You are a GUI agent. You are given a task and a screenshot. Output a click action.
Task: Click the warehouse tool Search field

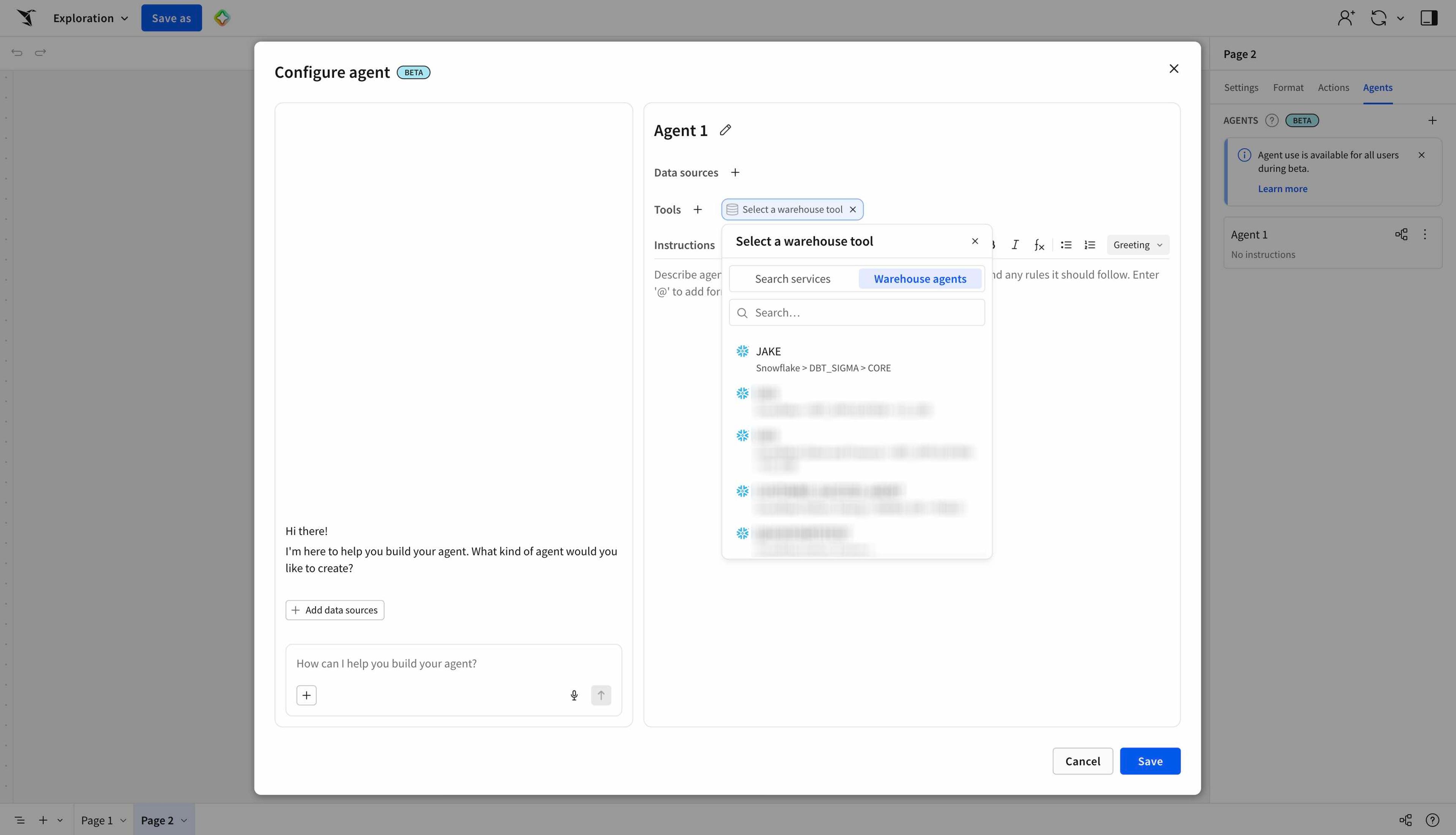click(x=857, y=313)
